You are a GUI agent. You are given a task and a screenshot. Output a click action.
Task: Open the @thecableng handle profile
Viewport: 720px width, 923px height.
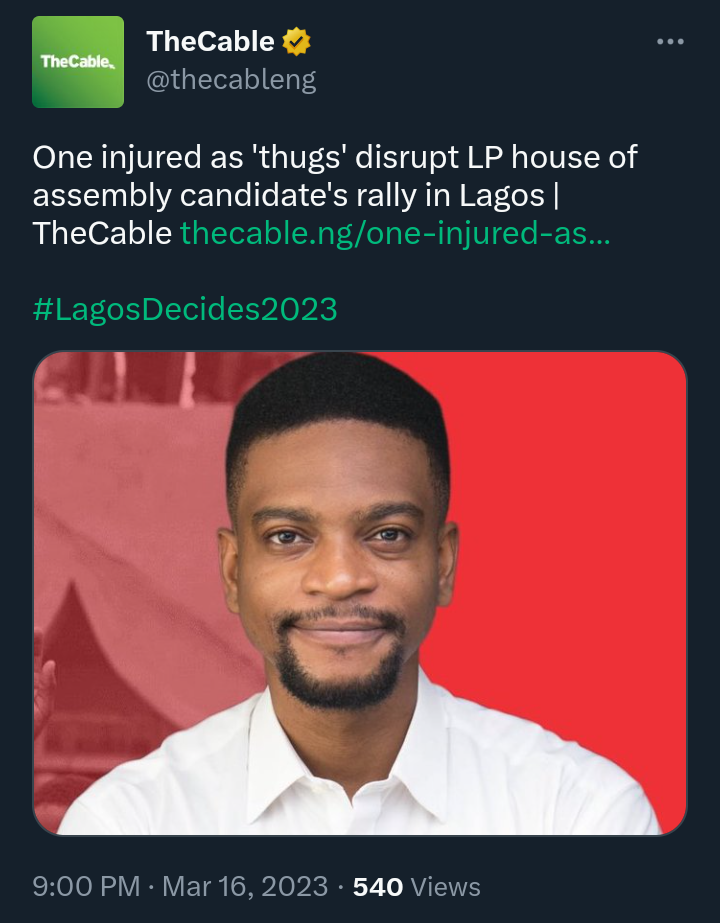point(231,80)
